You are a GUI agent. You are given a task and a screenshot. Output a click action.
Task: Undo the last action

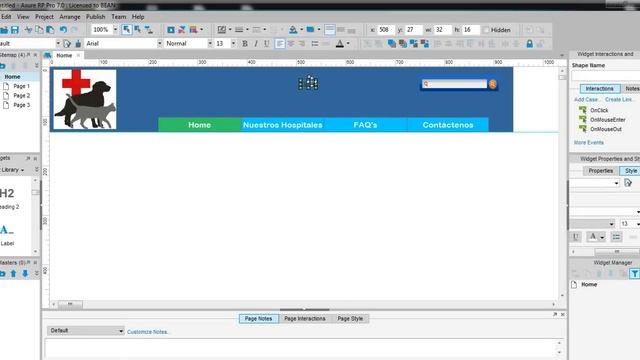pyautogui.click(x=63, y=30)
